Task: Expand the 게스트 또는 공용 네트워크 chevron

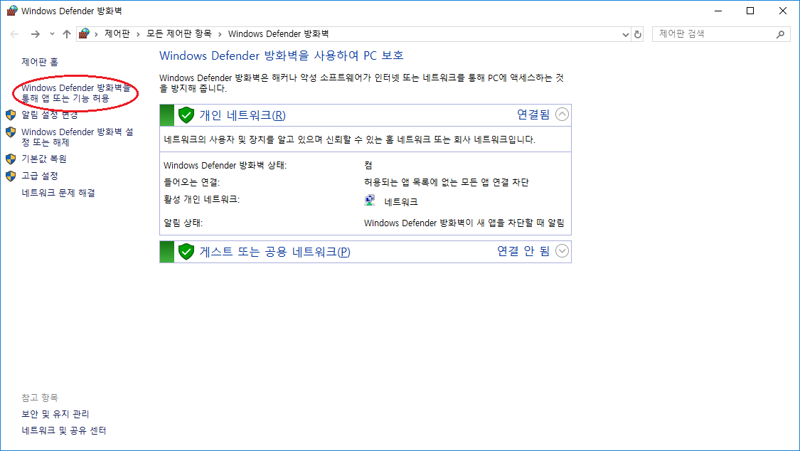Action: pyautogui.click(x=562, y=251)
